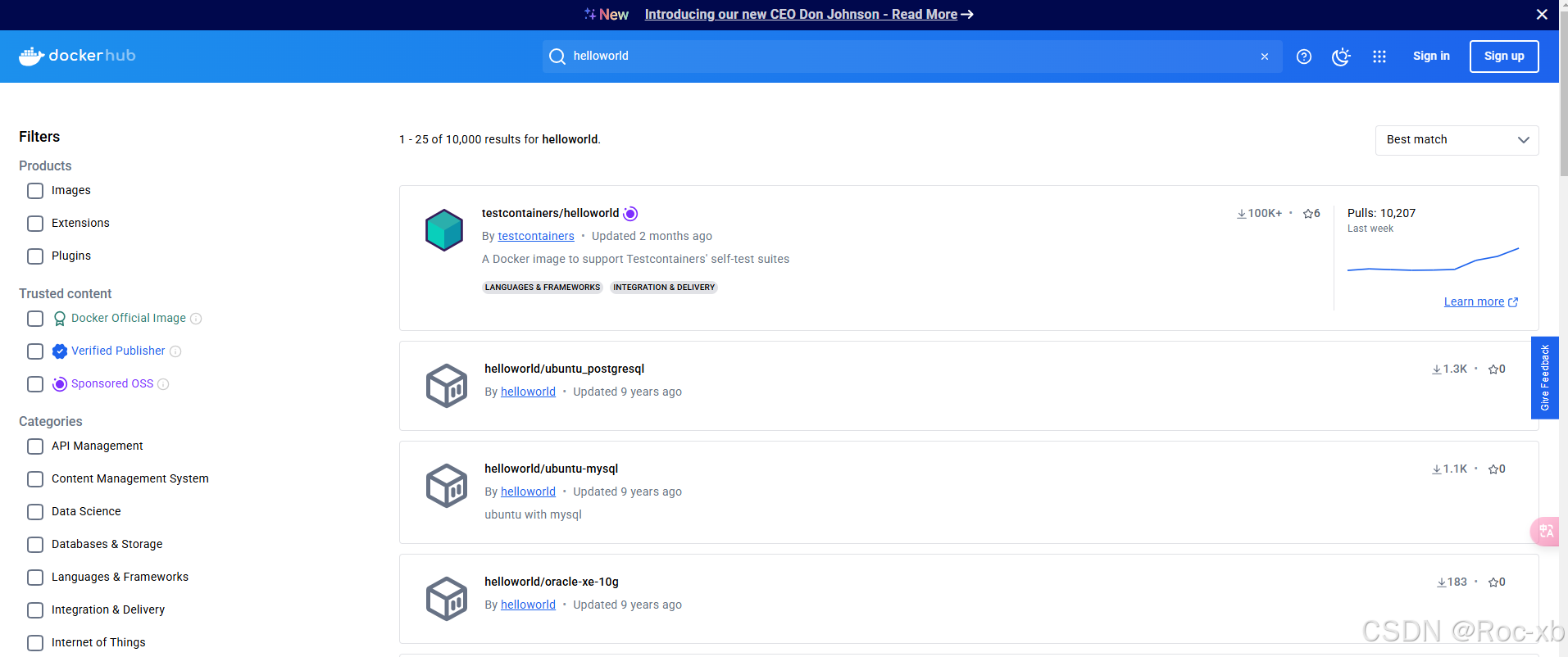Click the pulls last week chart
Viewport: 1568px width, 657px height.
(x=1433, y=260)
